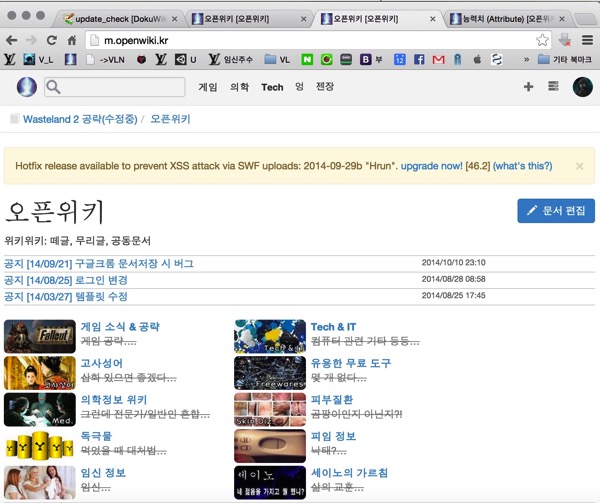The image size is (600, 503).
Task: Open the VL bookmark folder
Action: (277, 60)
